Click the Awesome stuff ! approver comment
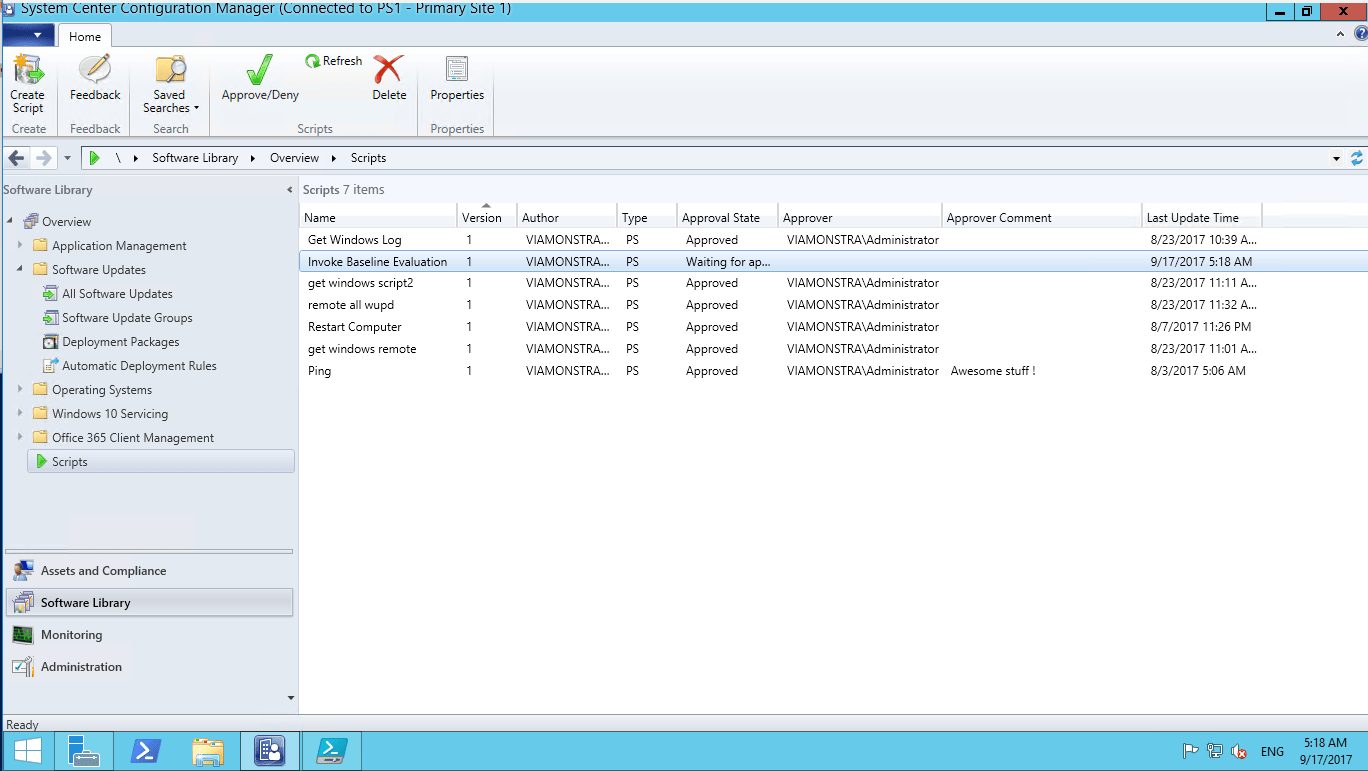Viewport: 1368px width, 771px height. pyautogui.click(x=993, y=371)
